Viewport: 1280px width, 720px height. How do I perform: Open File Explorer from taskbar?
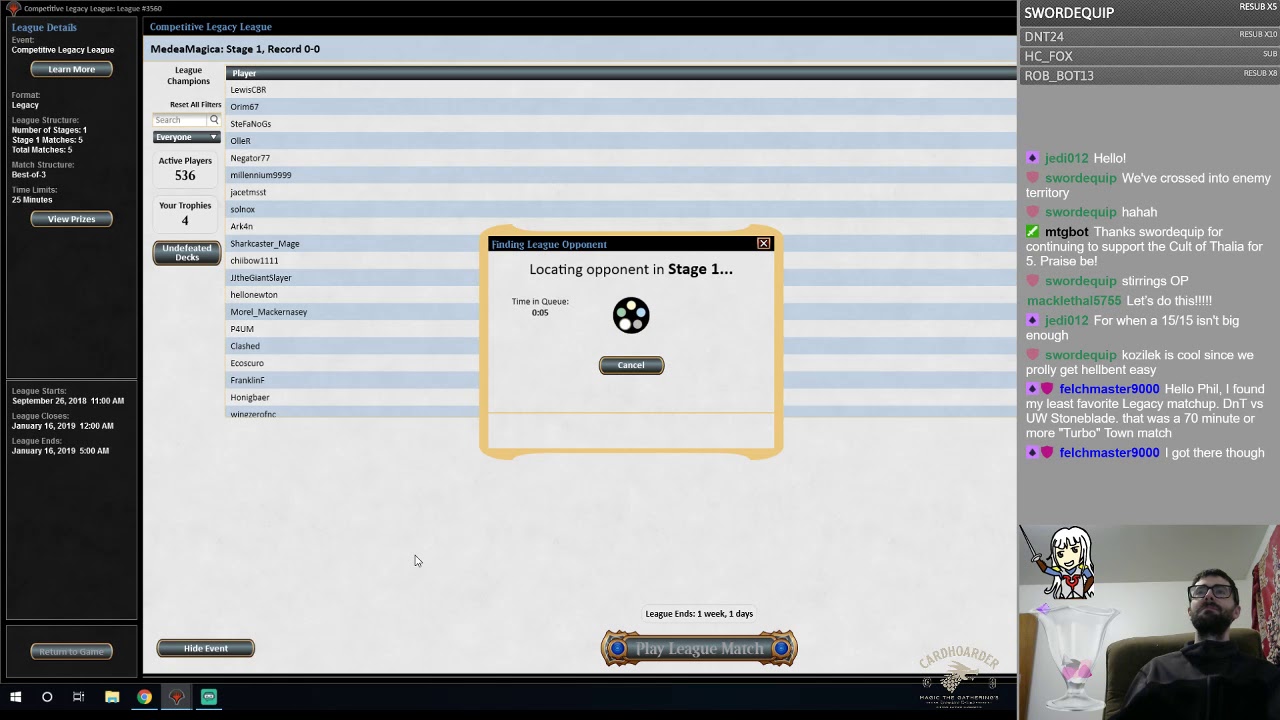click(112, 697)
